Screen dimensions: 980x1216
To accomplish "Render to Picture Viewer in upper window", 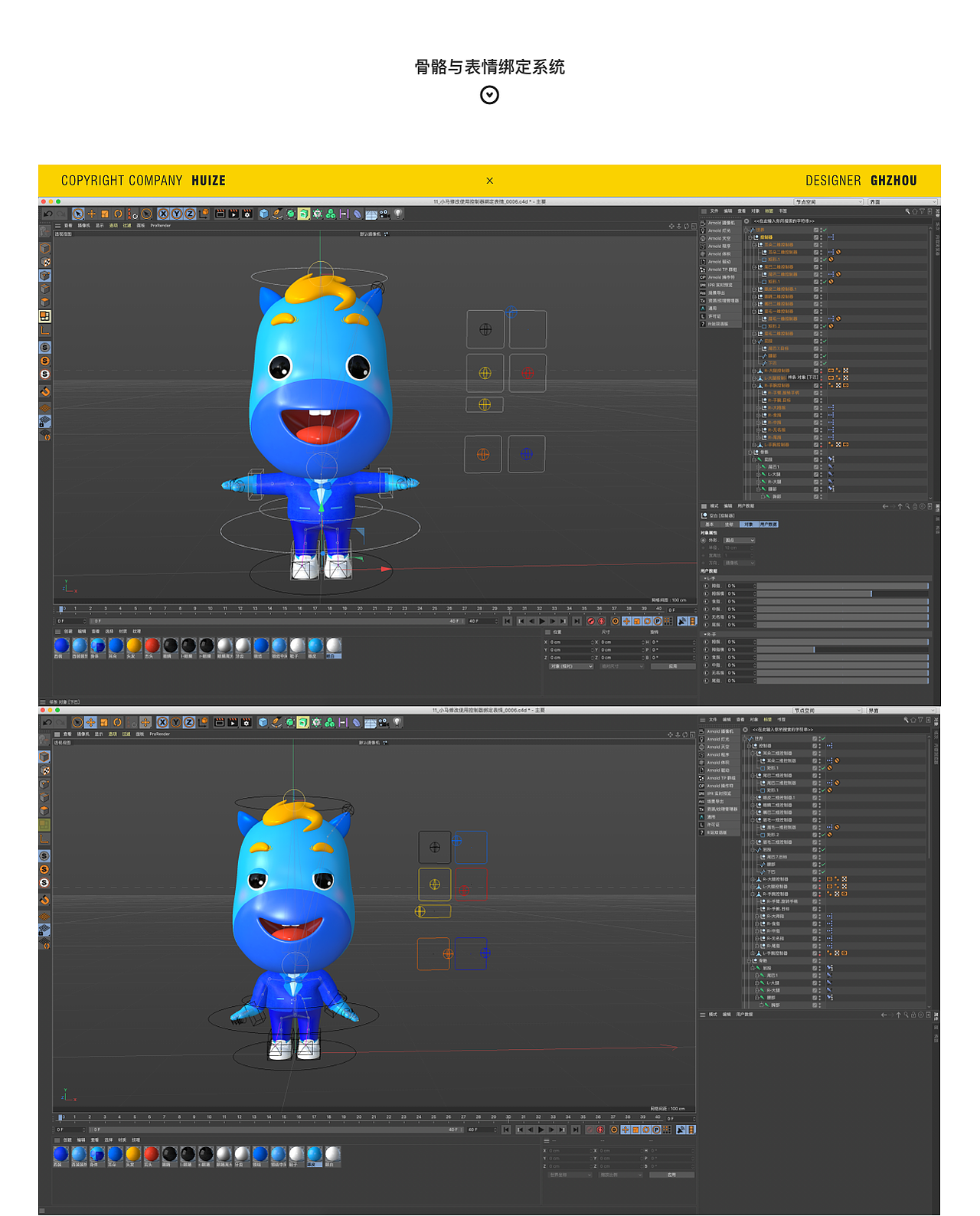I will pos(234,214).
